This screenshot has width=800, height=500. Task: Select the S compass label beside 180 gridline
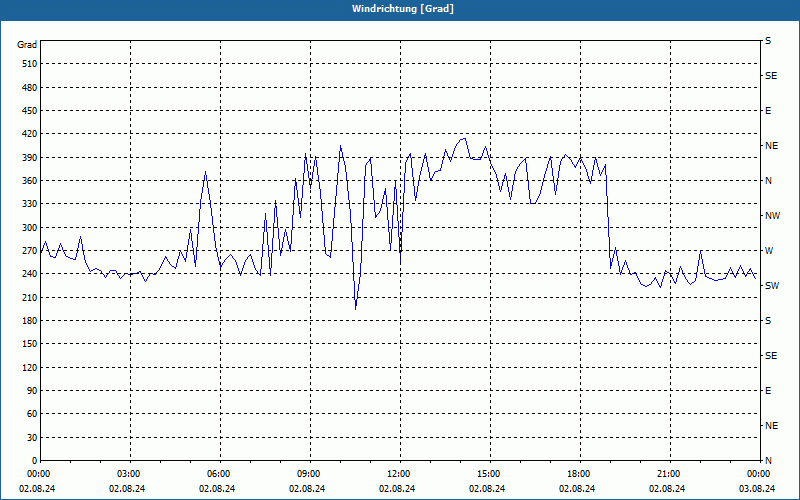coord(768,321)
